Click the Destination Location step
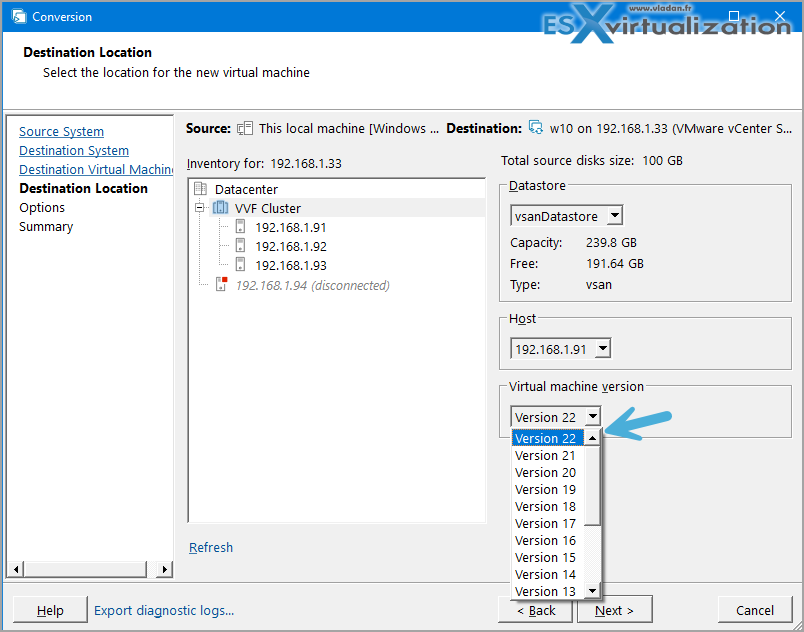The width and height of the screenshot is (804, 632). pyautogui.click(x=84, y=188)
